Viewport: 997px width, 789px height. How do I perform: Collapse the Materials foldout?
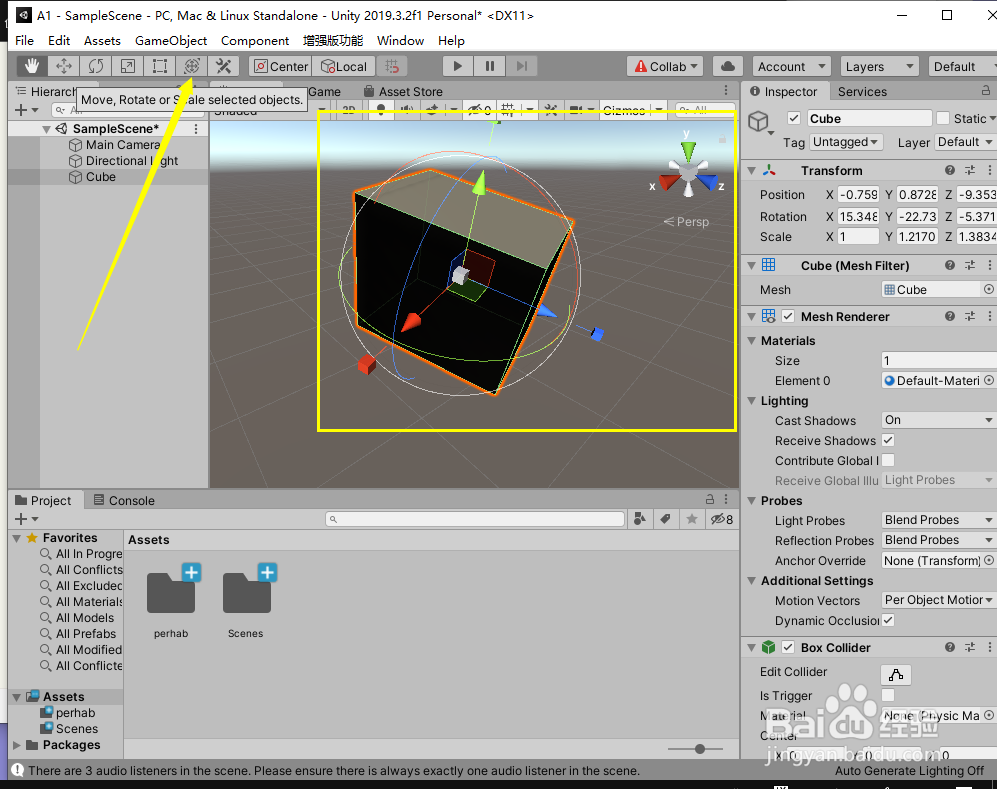[752, 340]
